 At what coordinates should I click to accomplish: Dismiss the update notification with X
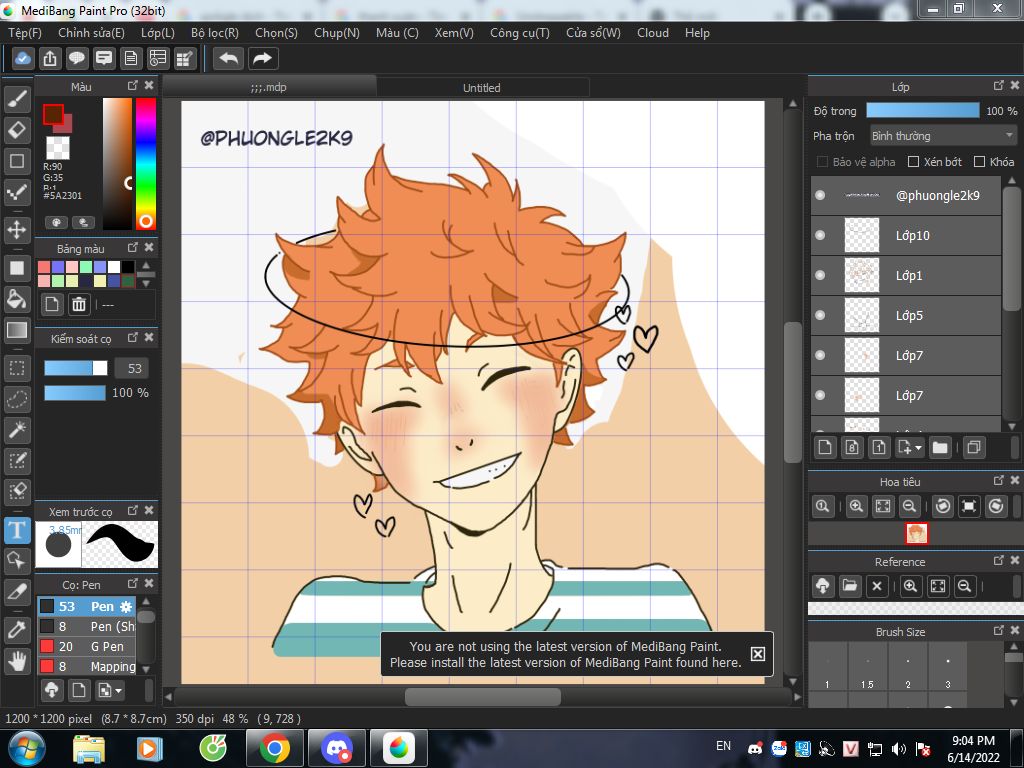click(x=758, y=654)
